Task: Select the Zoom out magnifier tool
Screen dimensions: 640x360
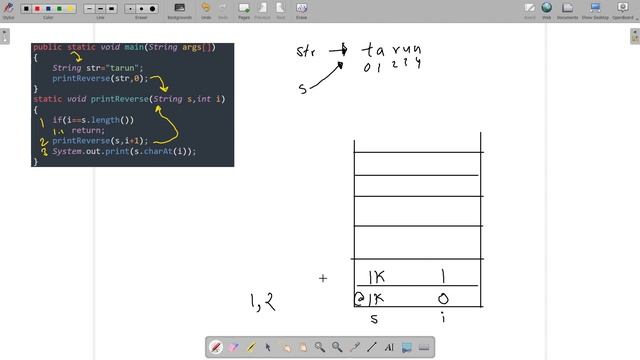Action: 337,347
